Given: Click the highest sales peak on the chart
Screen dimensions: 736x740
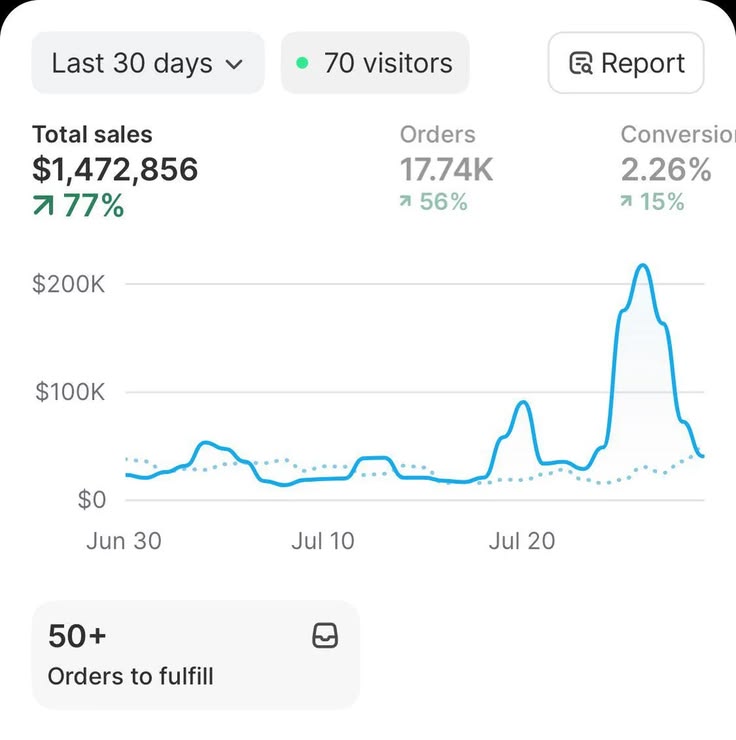Looking at the screenshot, I should point(643,266).
